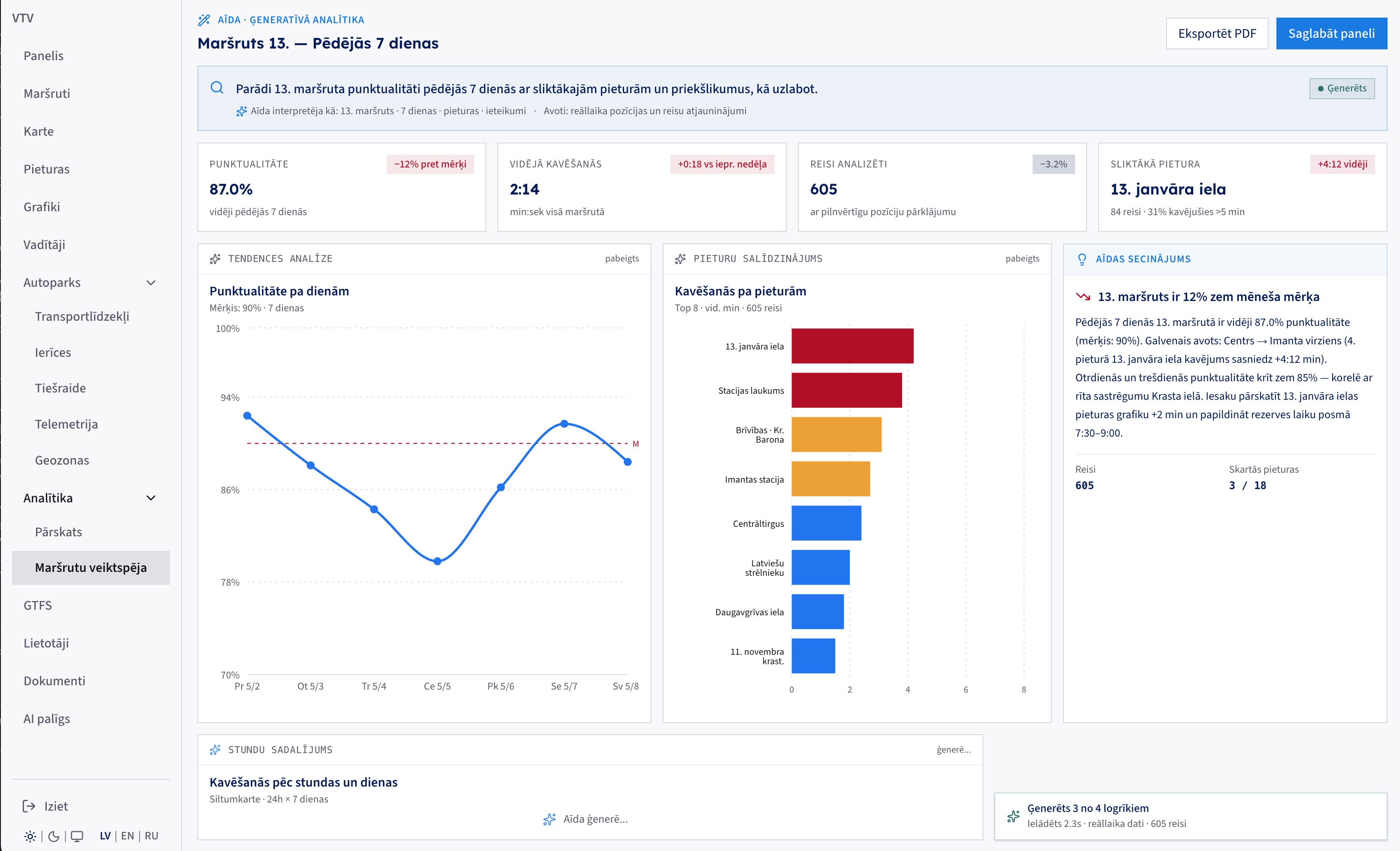The width and height of the screenshot is (1400, 851).
Task: Click the Imantas stacija orange bar
Action: pos(830,479)
